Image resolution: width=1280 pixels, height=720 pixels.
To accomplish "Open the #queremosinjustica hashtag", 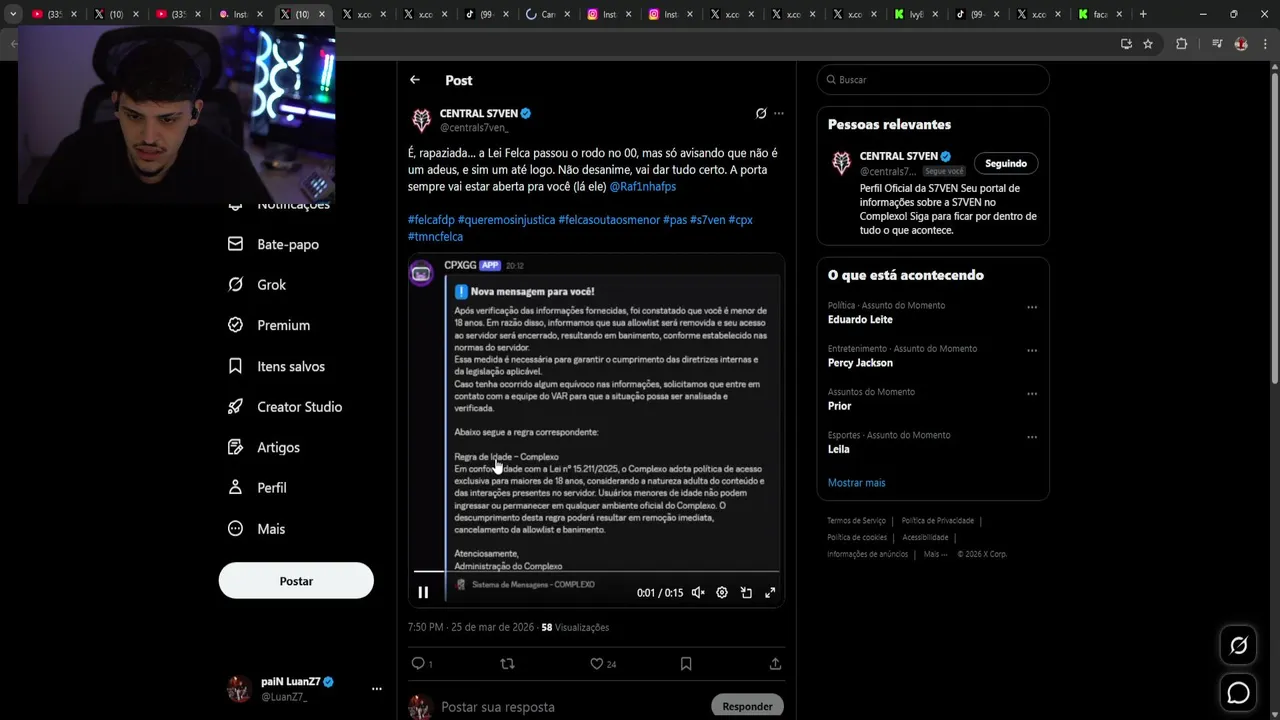I will (x=506, y=220).
